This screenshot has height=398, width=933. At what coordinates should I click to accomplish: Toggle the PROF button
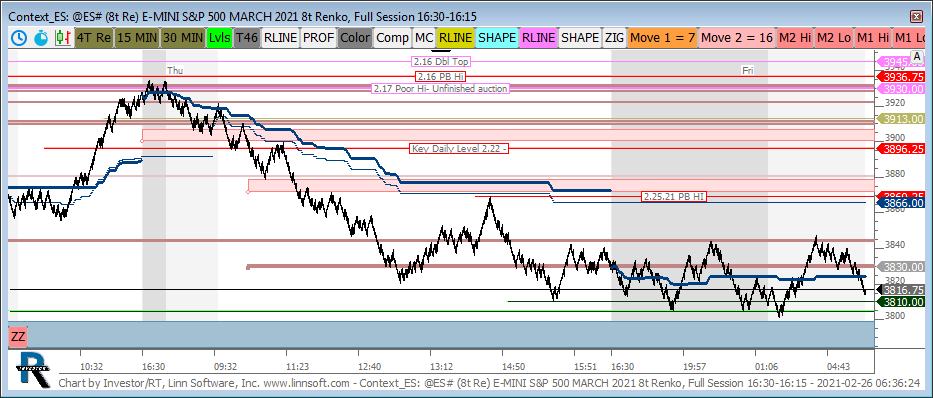click(x=318, y=37)
